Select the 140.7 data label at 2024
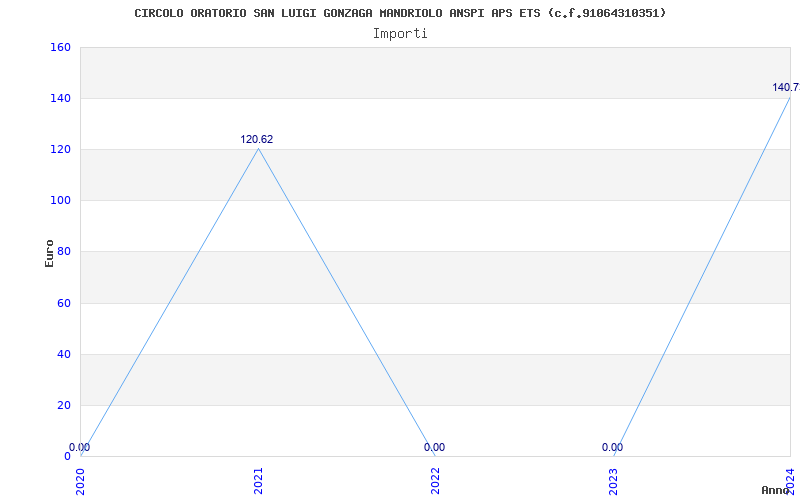The width and height of the screenshot is (800, 500). [x=785, y=87]
